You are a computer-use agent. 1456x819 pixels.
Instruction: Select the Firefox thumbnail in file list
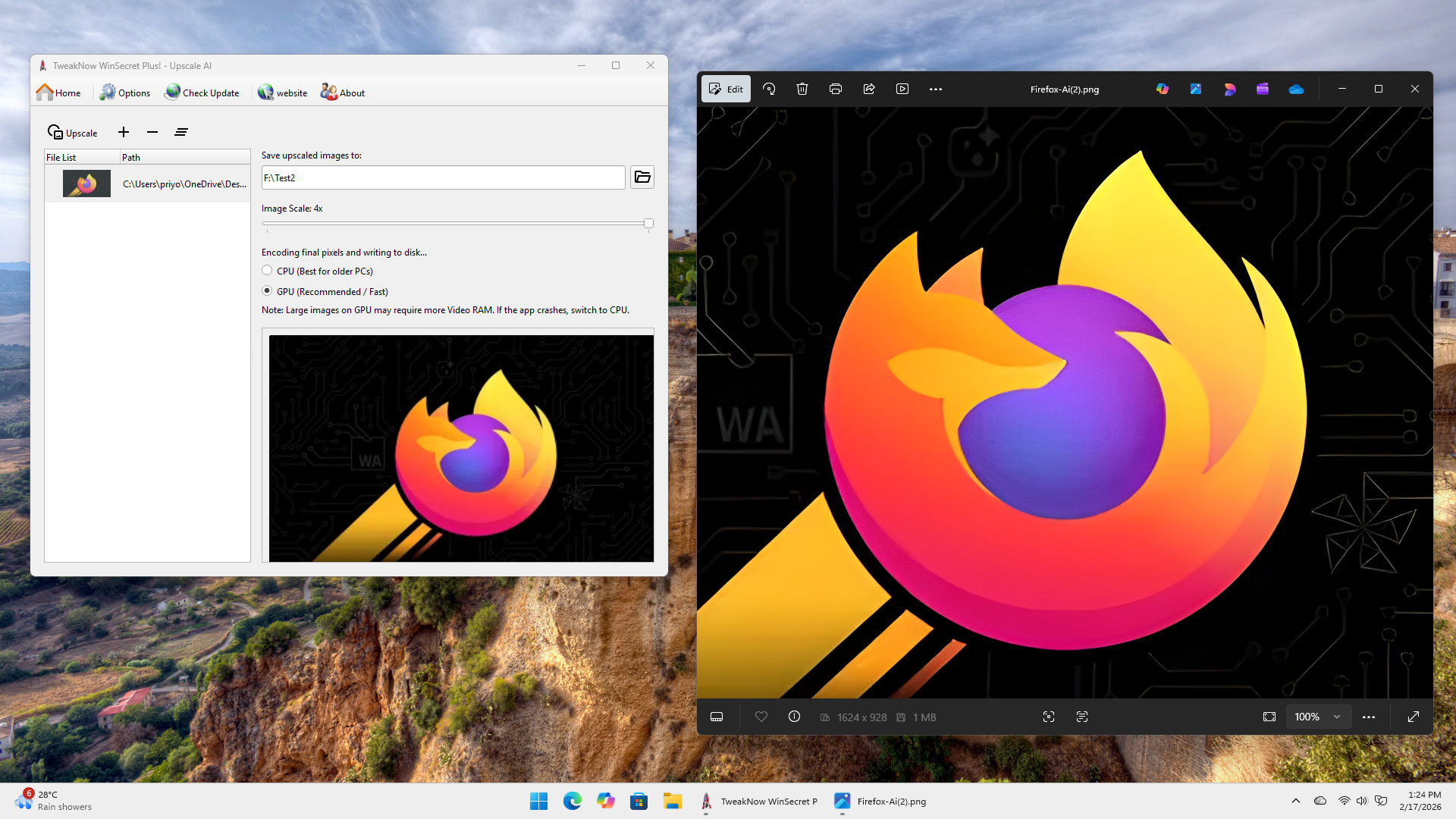click(86, 184)
